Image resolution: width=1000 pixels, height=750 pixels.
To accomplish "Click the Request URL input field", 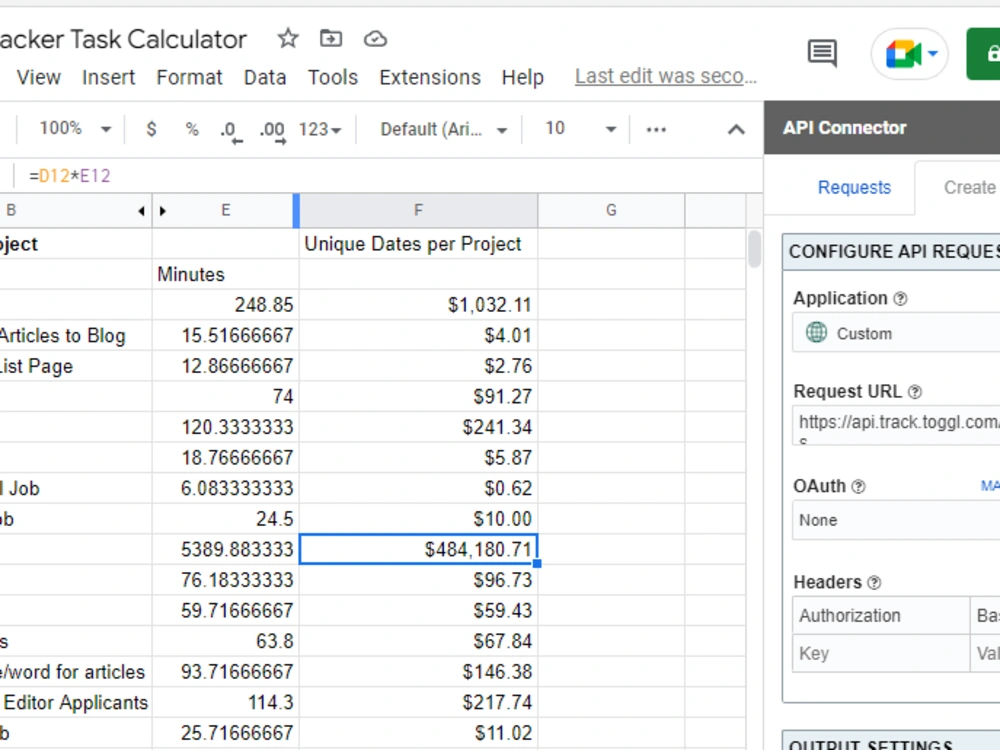I will click(x=896, y=425).
